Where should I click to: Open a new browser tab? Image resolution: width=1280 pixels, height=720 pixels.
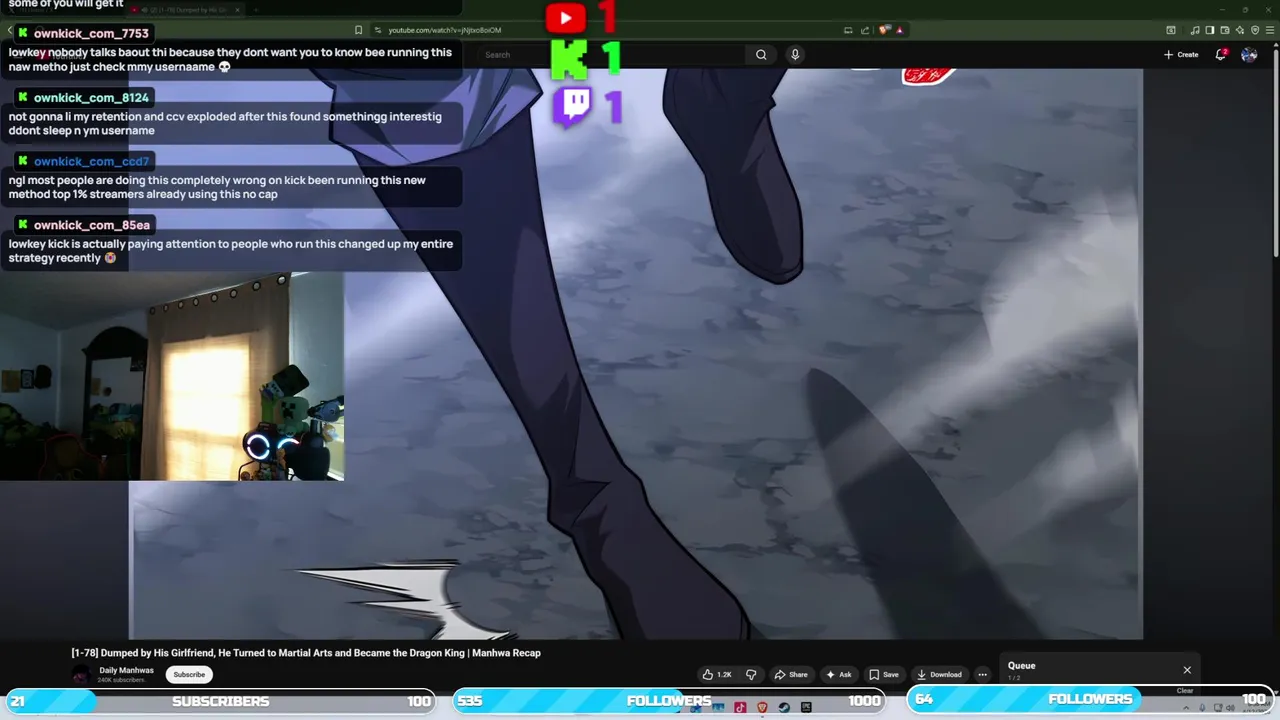coord(257,10)
